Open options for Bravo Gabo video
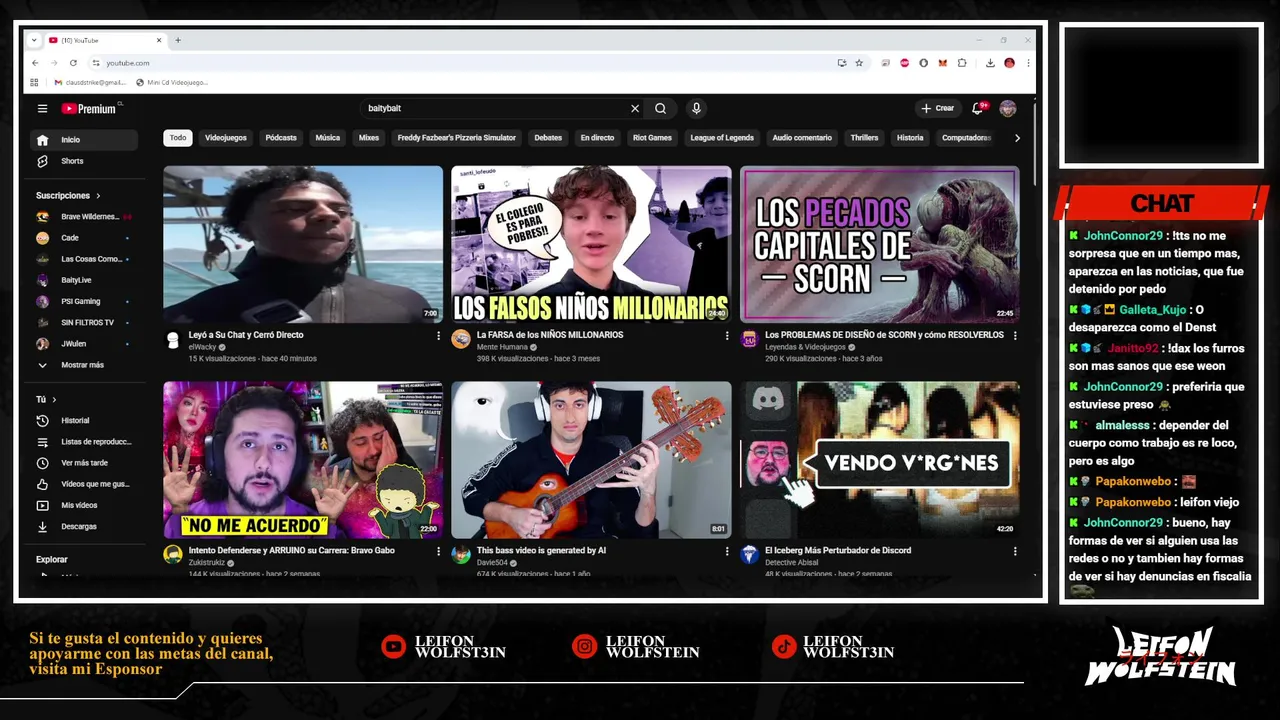Viewport: 1280px width, 720px height. [x=438, y=551]
